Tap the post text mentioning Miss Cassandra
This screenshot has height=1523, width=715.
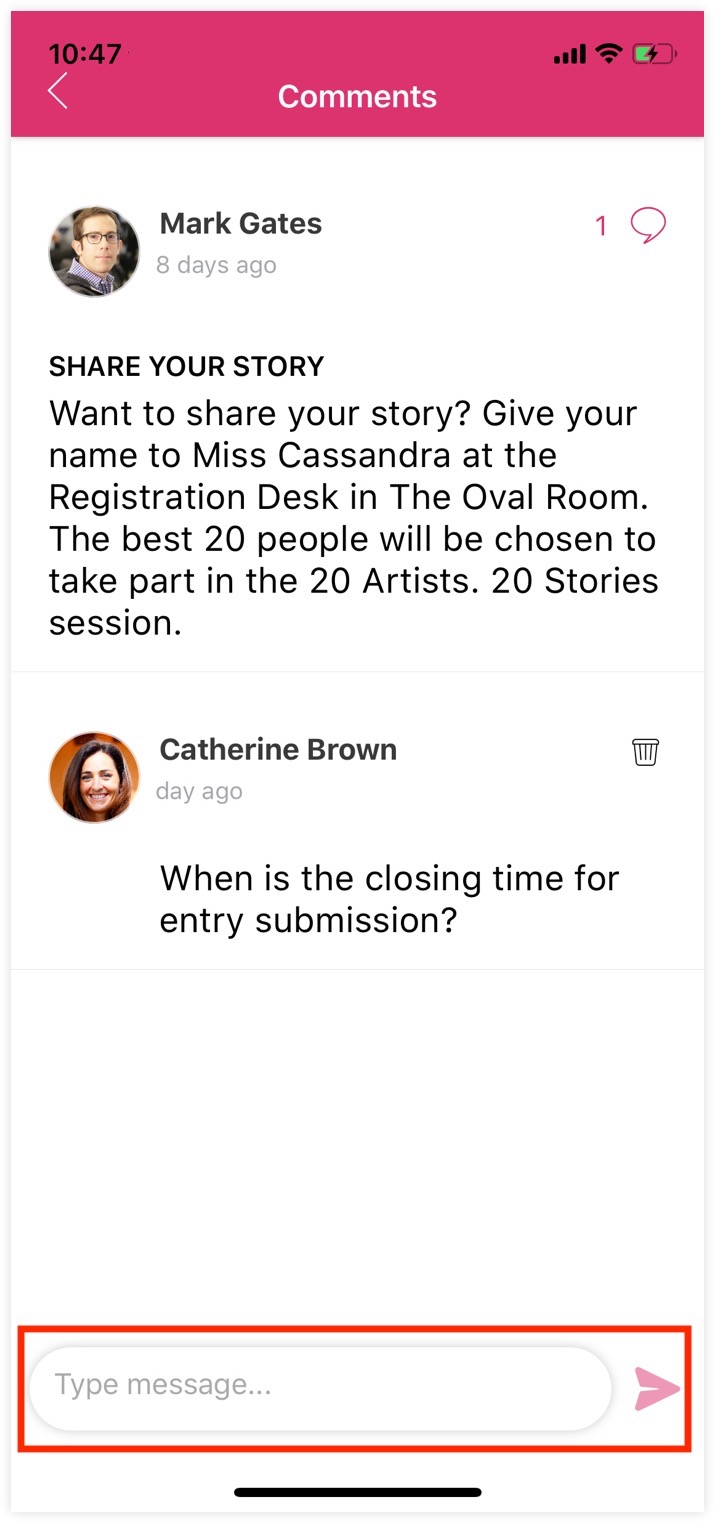[x=354, y=517]
